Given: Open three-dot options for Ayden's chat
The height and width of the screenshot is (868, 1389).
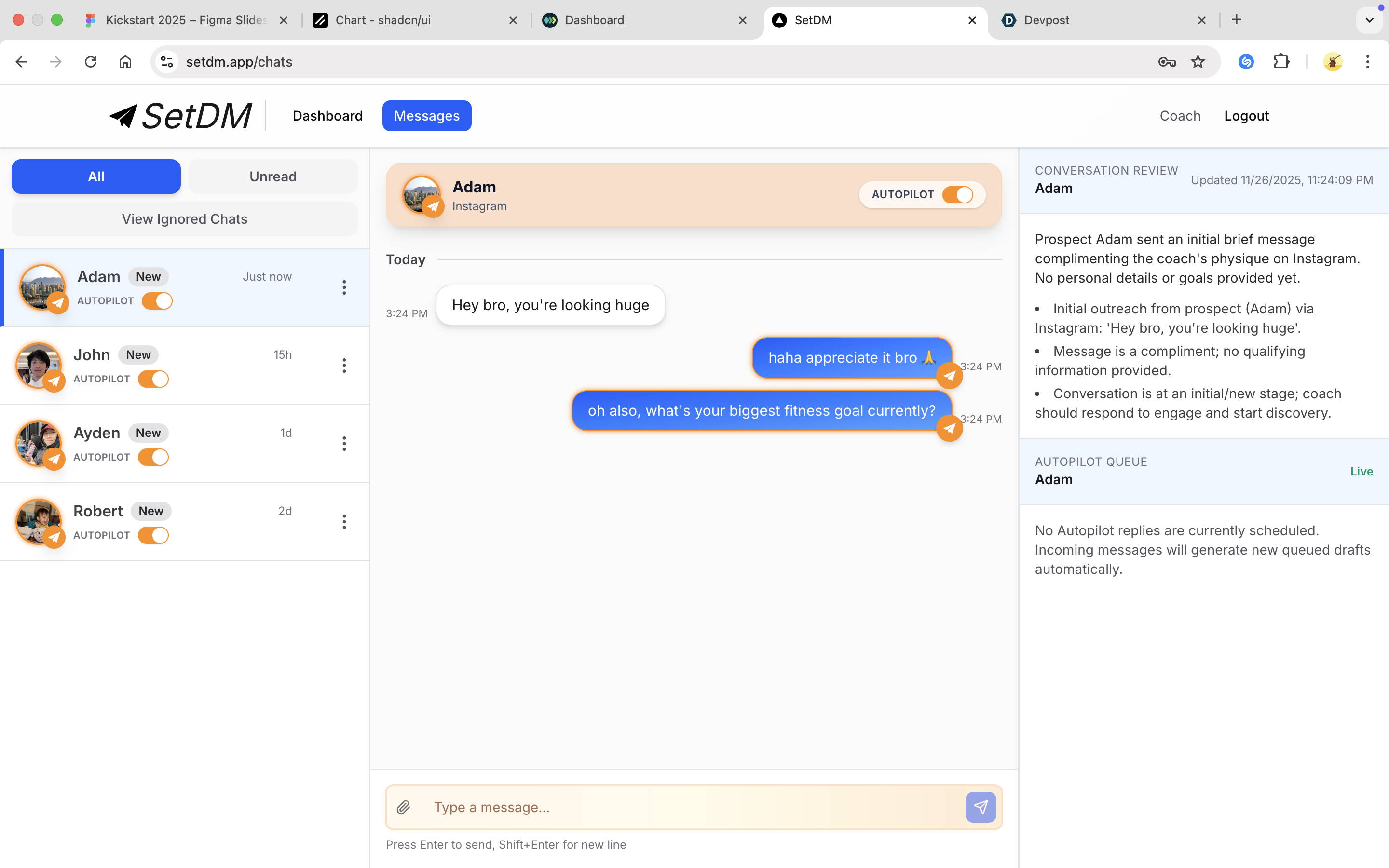Looking at the screenshot, I should (x=344, y=444).
